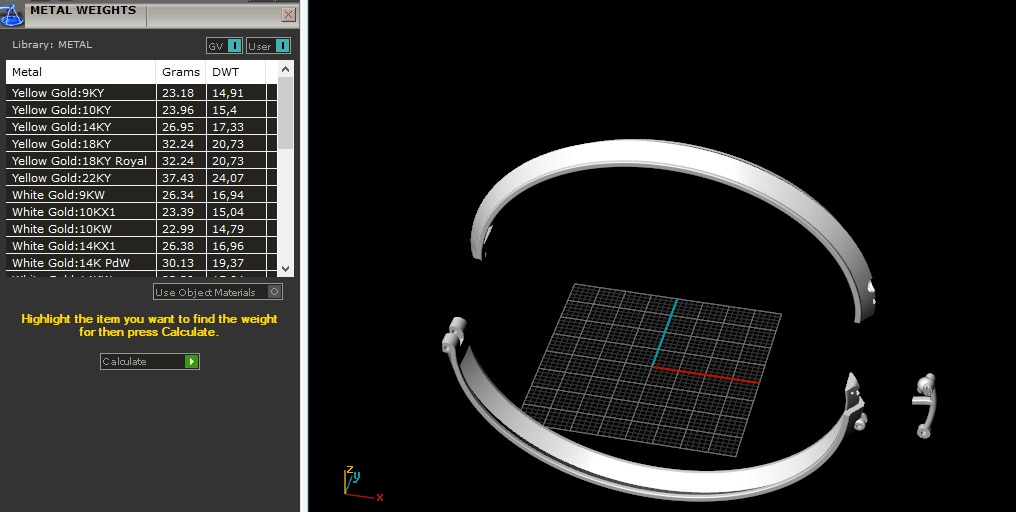Image resolution: width=1016 pixels, height=512 pixels.
Task: Click the 24,07 DWT value
Action: (x=228, y=178)
